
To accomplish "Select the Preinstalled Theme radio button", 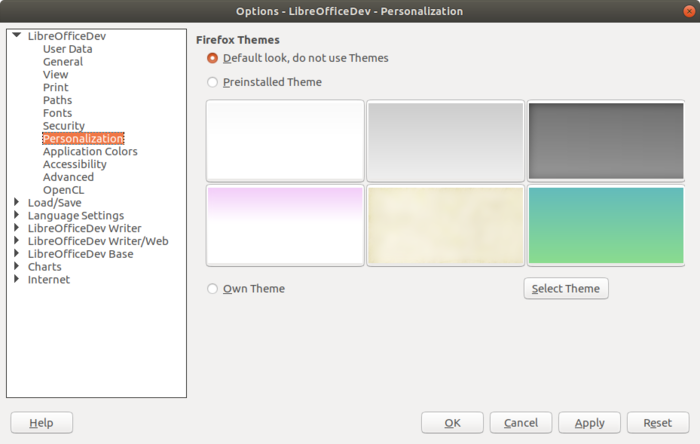I will (x=212, y=82).
